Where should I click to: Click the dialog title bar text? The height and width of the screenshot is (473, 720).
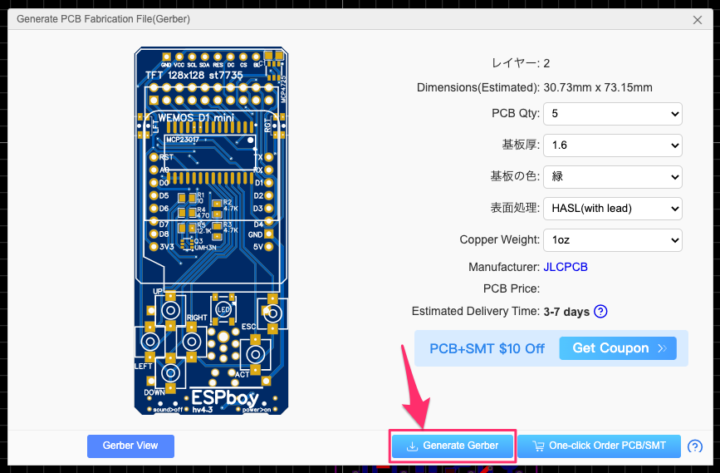click(x=103, y=19)
